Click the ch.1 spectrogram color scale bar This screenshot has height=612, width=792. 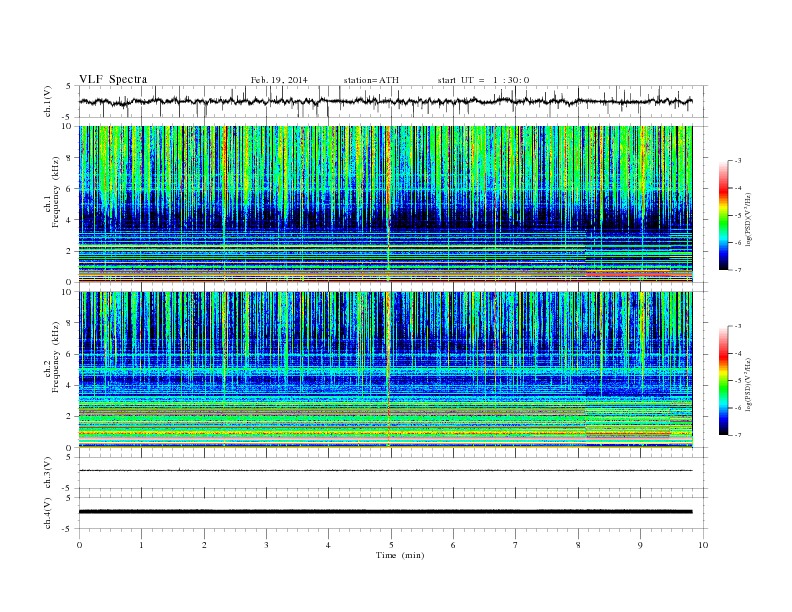(723, 216)
